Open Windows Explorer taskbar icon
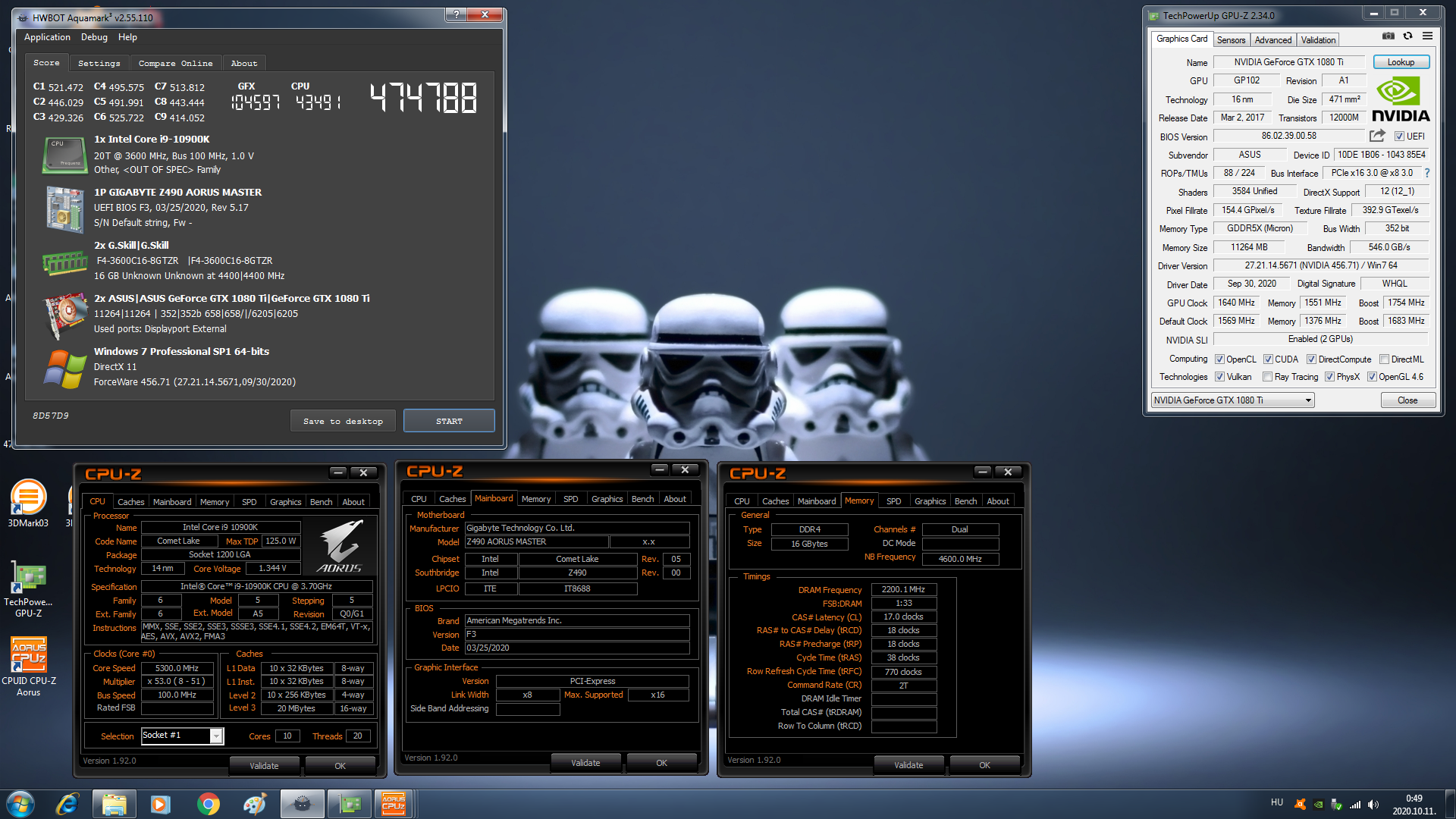The width and height of the screenshot is (1456, 819). click(x=114, y=804)
